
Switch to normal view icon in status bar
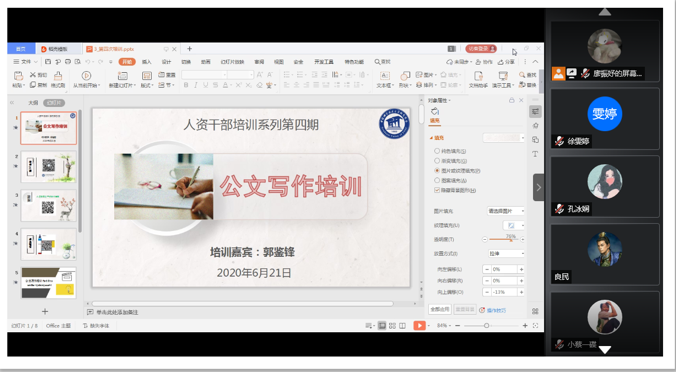click(382, 326)
